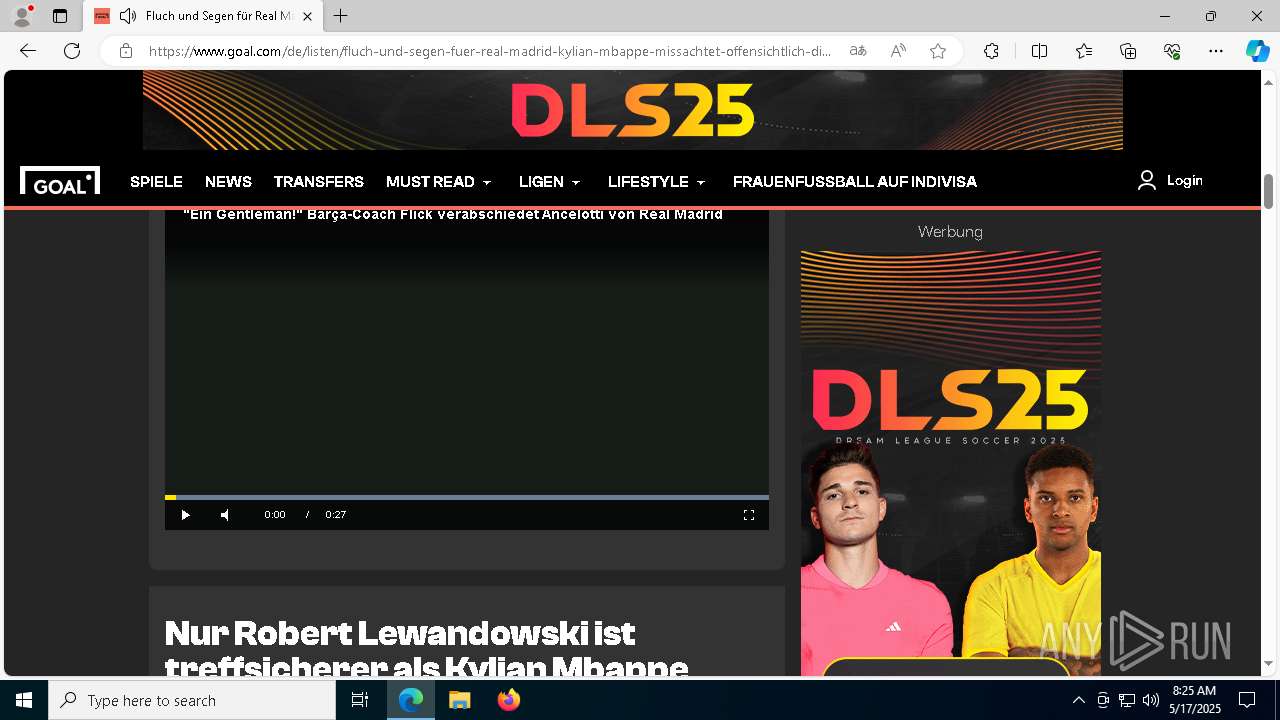The height and width of the screenshot is (720, 1280).
Task: Open File Explorer from taskbar
Action: (459, 700)
